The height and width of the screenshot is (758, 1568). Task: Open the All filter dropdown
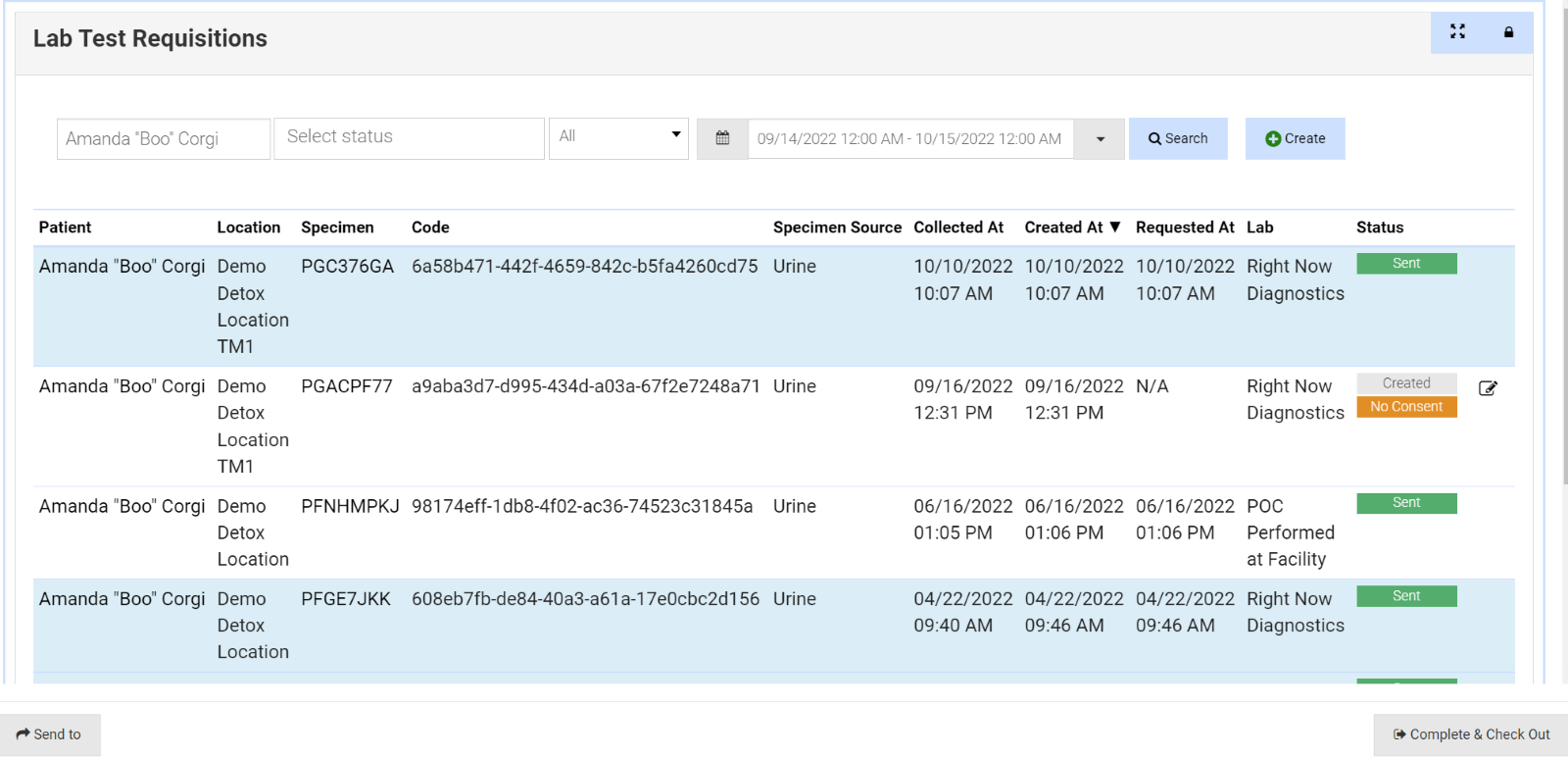tap(618, 137)
